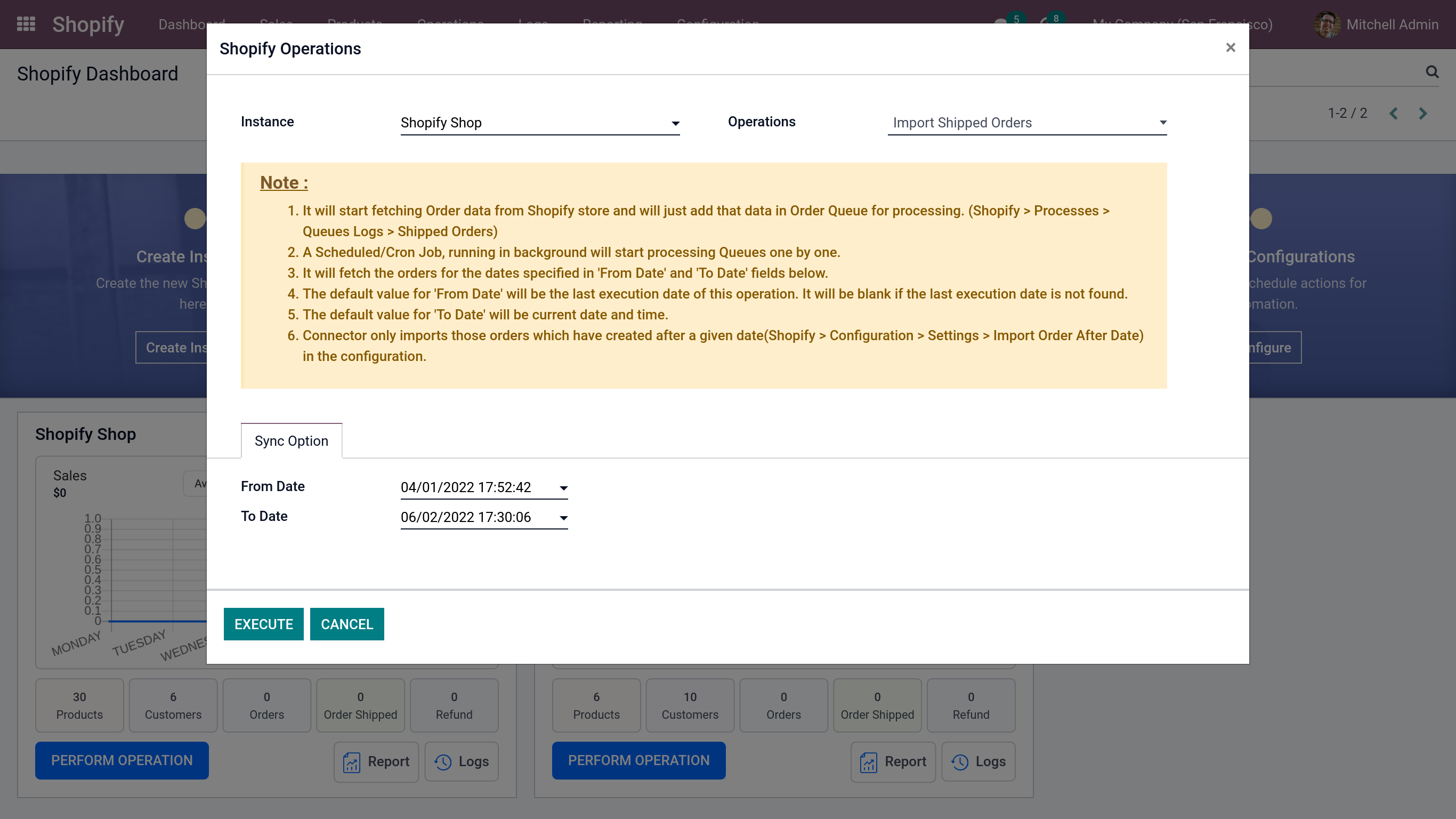
Task: Click the From Date field
Action: 484,487
